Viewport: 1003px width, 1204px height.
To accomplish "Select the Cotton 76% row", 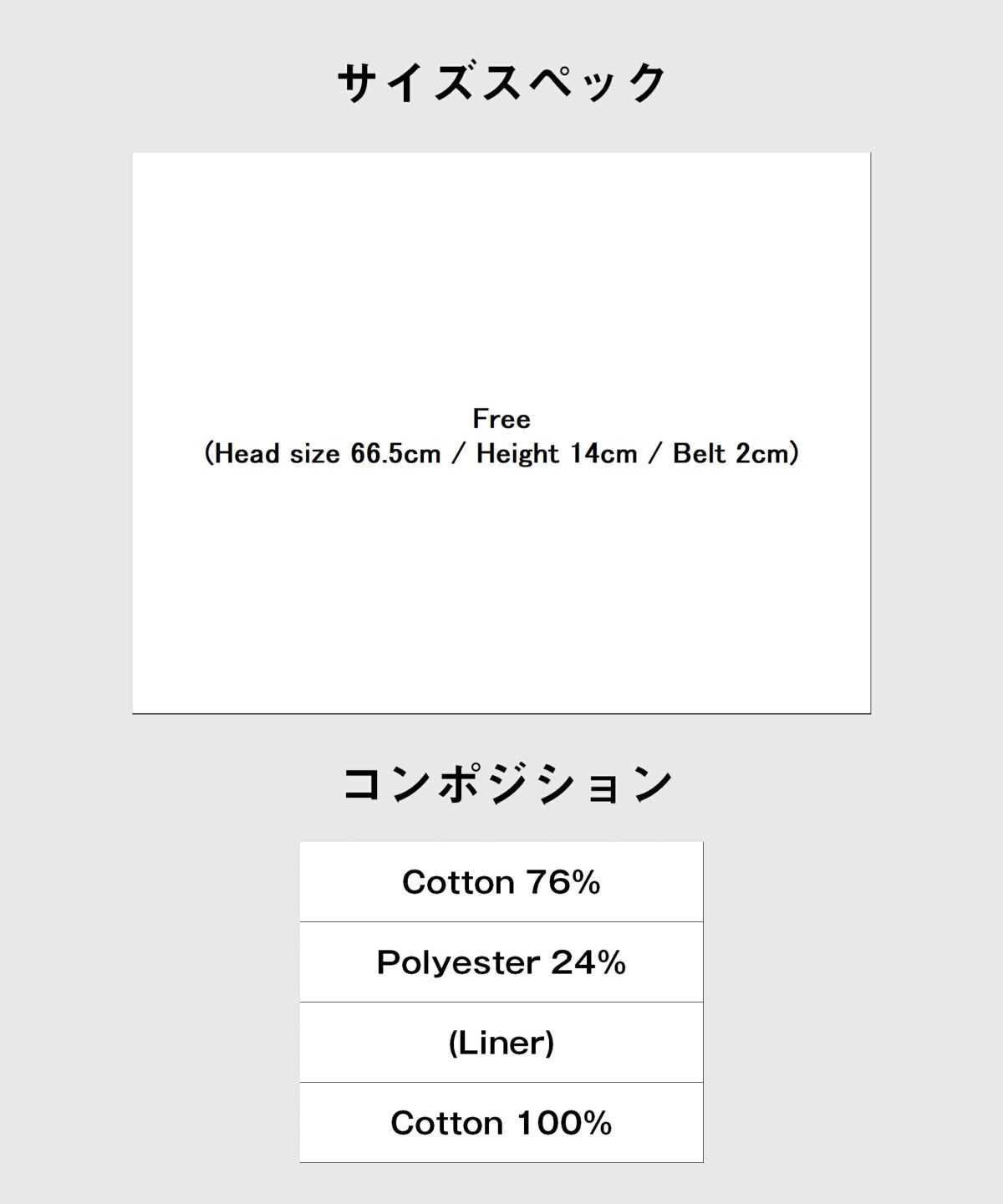I will (x=501, y=882).
